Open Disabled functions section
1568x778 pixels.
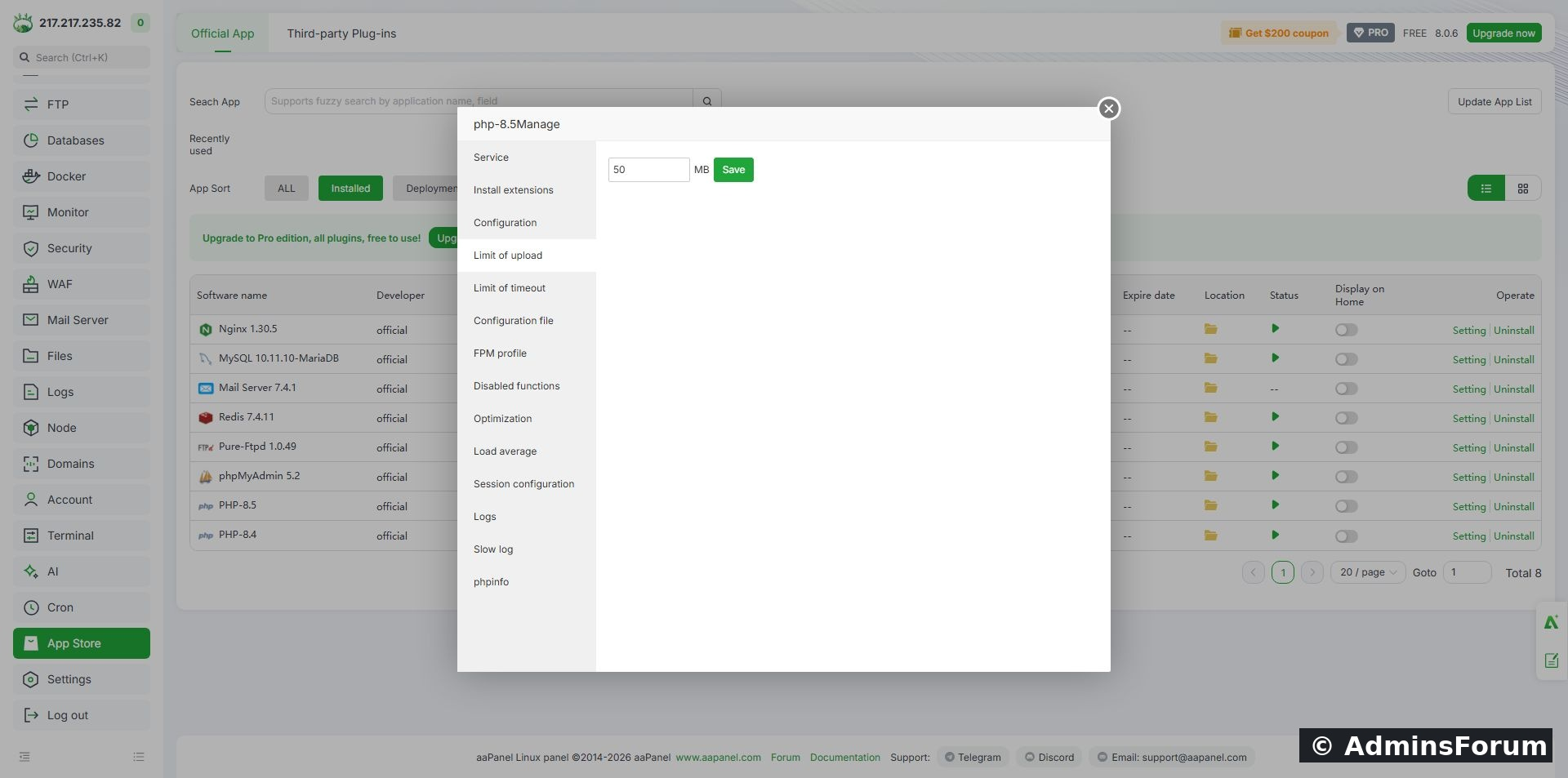point(527,386)
